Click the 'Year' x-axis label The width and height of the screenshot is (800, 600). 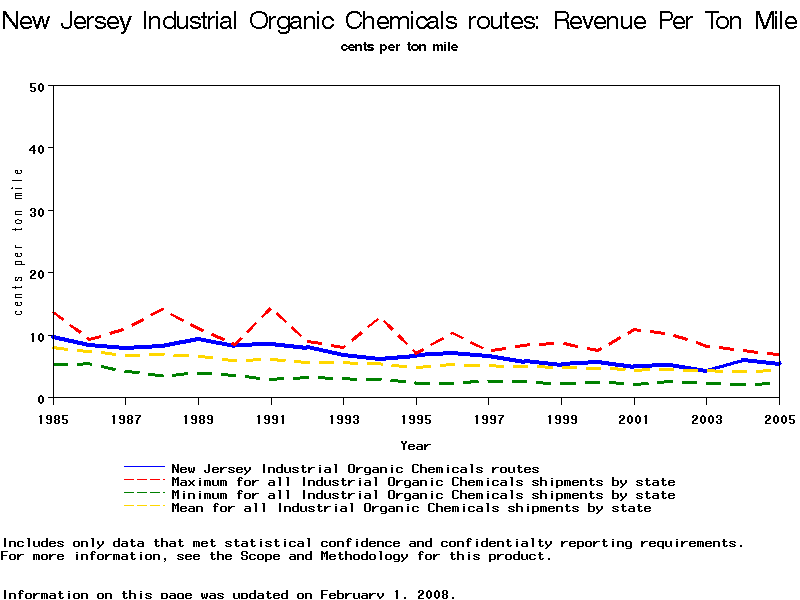[415, 445]
